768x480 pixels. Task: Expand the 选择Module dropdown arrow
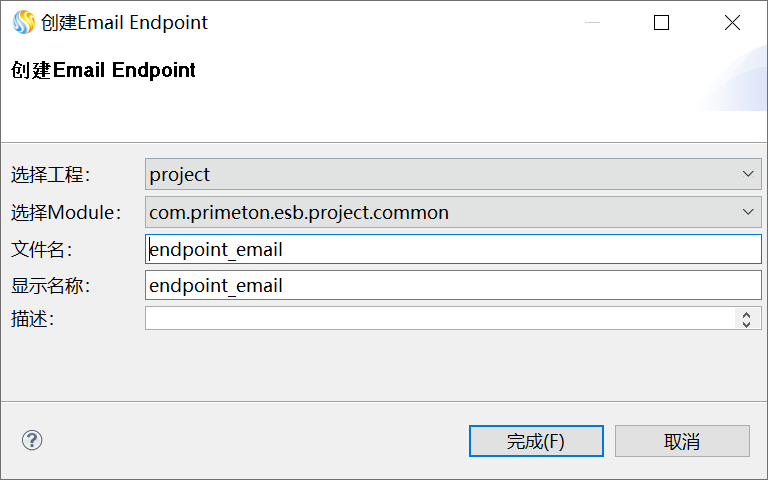coord(749,212)
